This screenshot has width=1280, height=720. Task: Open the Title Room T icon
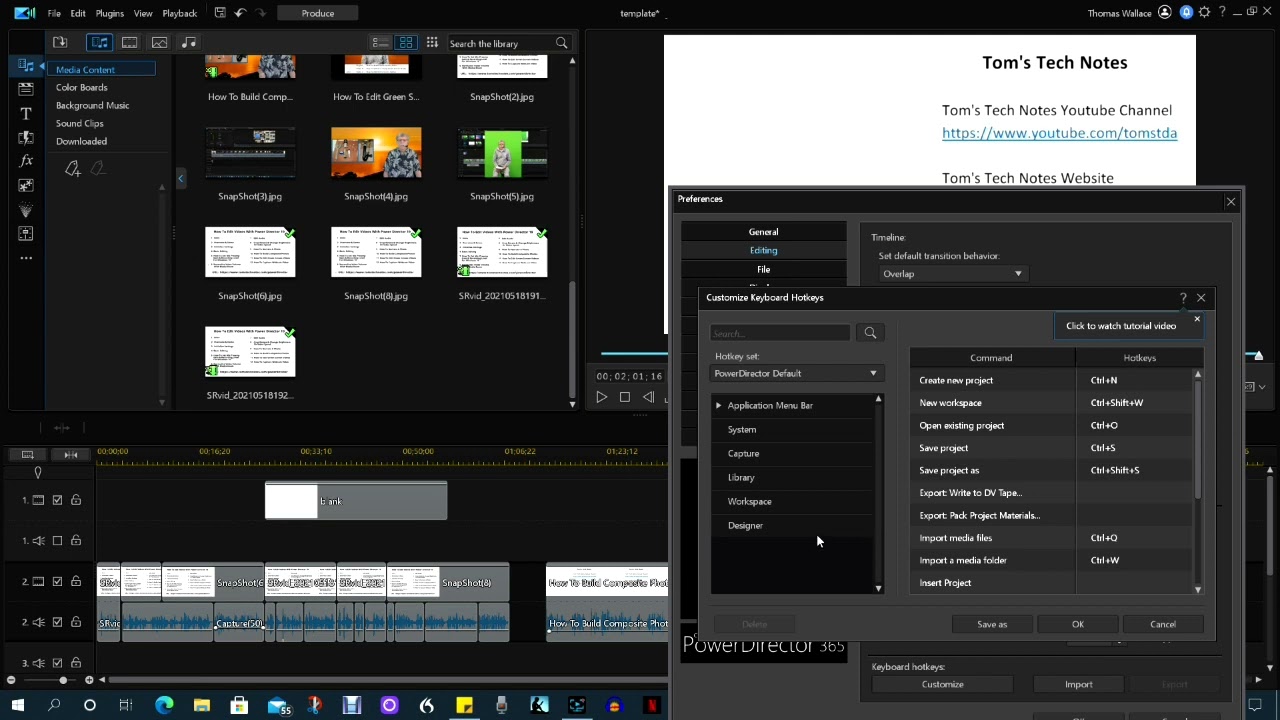pyautogui.click(x=26, y=113)
